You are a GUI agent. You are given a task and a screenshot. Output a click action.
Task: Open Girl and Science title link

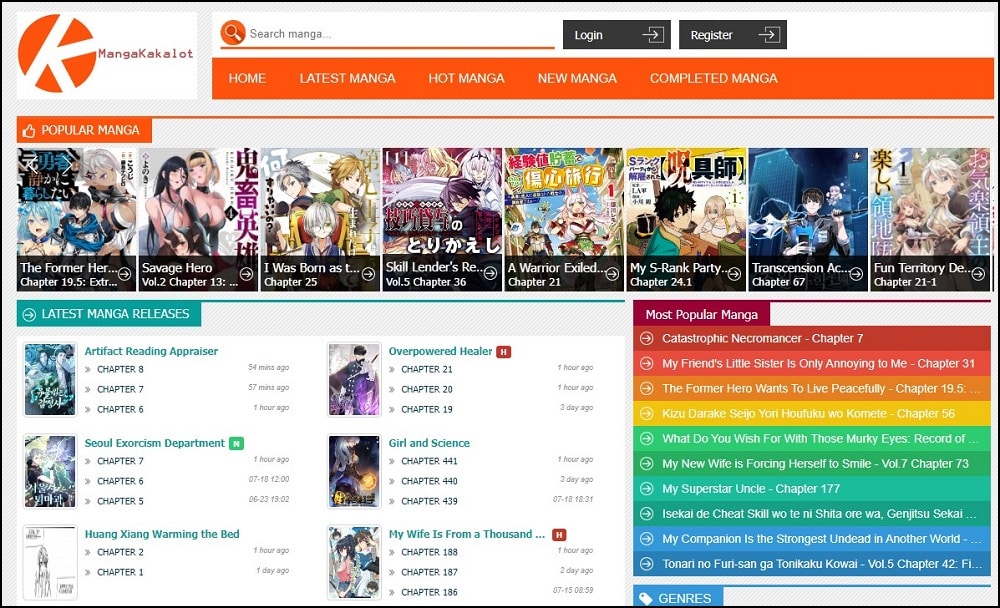coord(429,443)
